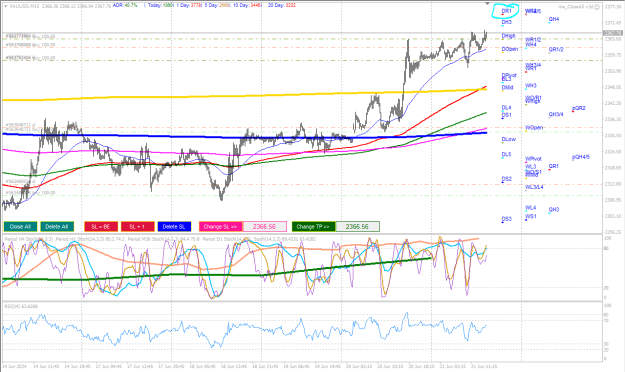The image size is (625, 372).
Task: Click the 2377.30 price scale value
Action: click(613, 7)
